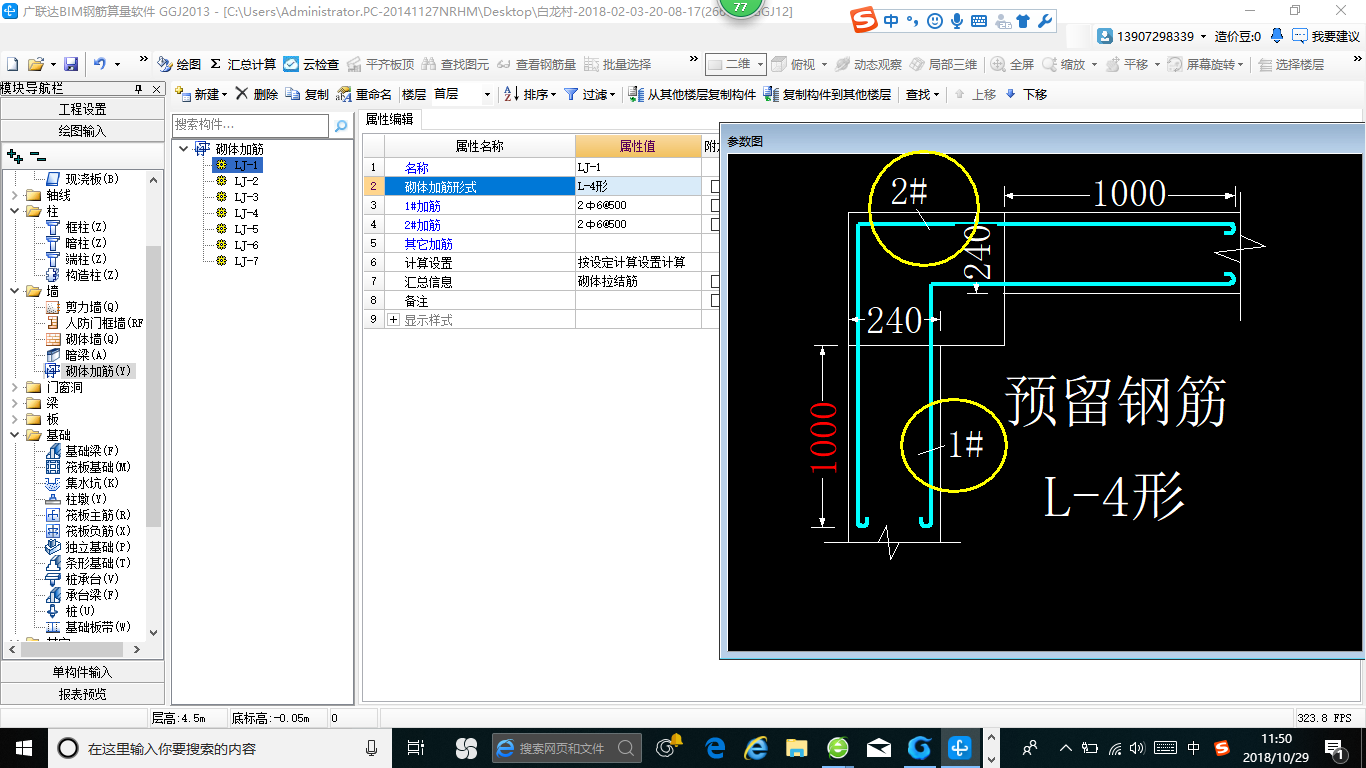Switch to 绘图 drawing mode

(180, 64)
